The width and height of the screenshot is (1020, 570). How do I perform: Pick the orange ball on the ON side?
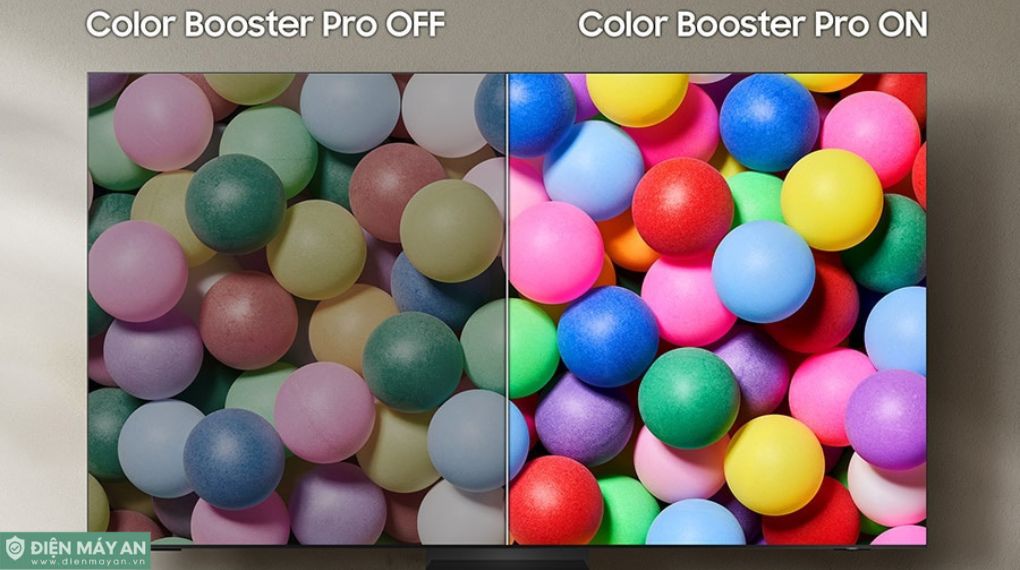point(626,242)
